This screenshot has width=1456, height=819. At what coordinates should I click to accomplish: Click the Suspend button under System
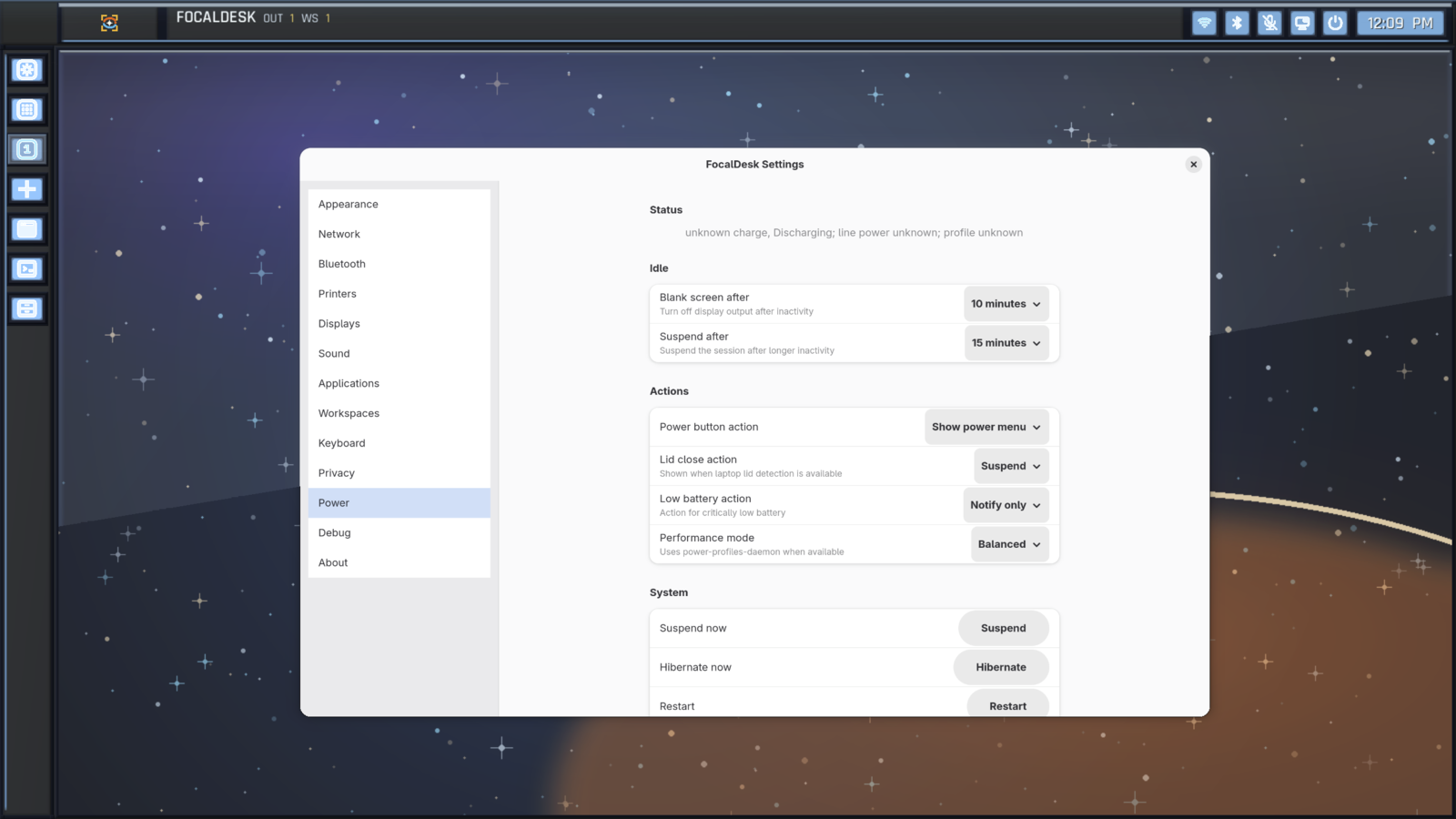[1003, 628]
